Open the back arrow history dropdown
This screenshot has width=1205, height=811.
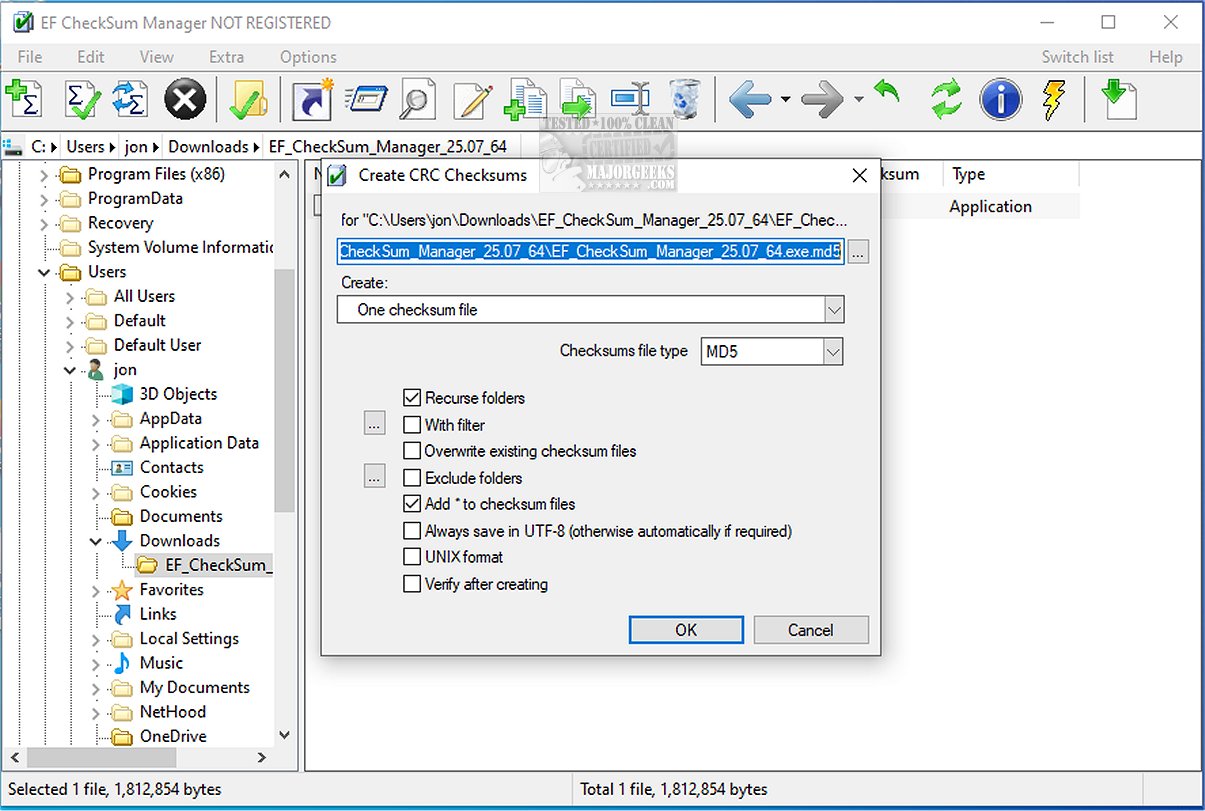(x=785, y=99)
